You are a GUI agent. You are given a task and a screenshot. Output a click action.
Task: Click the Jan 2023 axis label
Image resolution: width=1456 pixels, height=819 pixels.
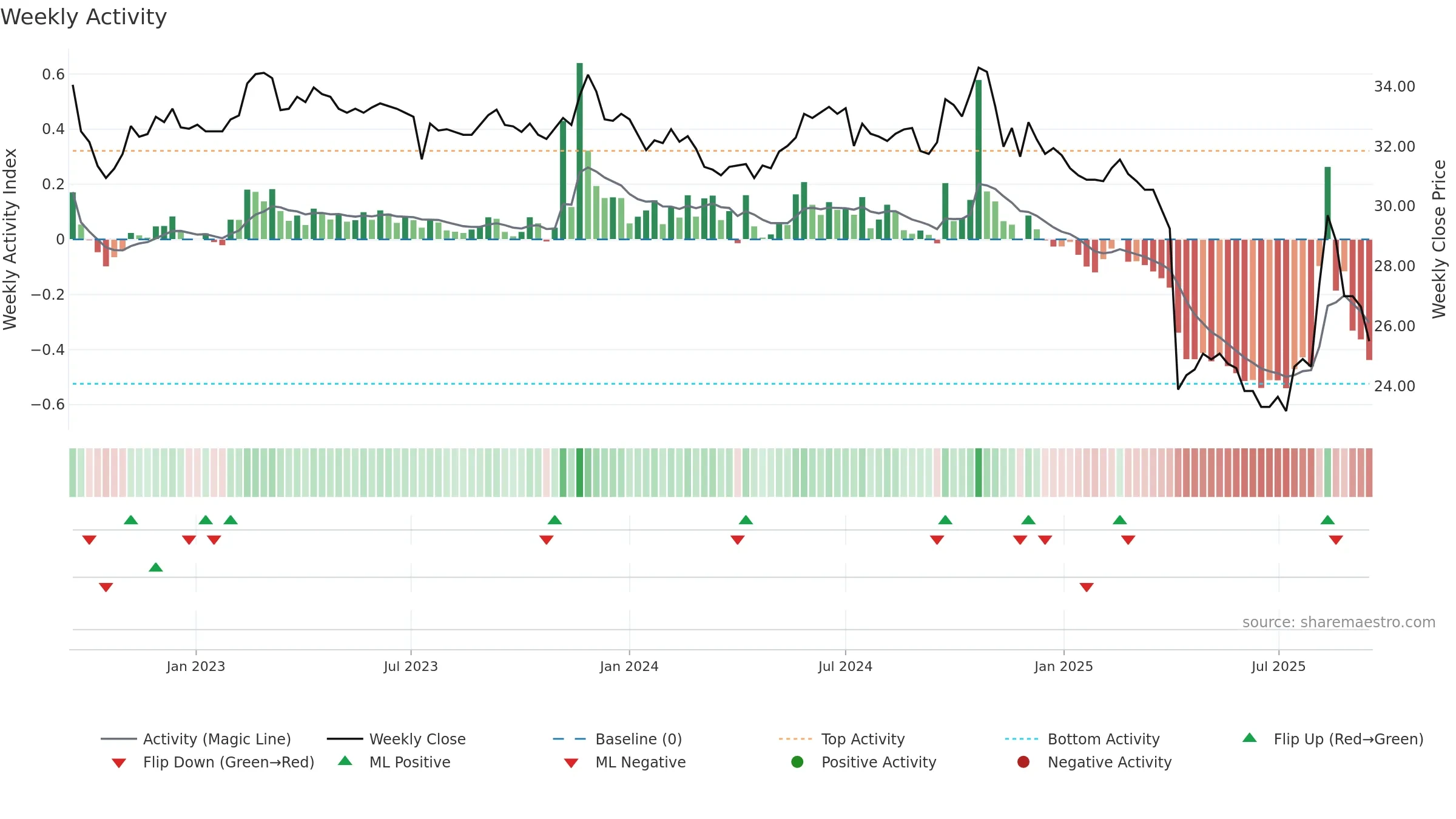click(x=196, y=666)
